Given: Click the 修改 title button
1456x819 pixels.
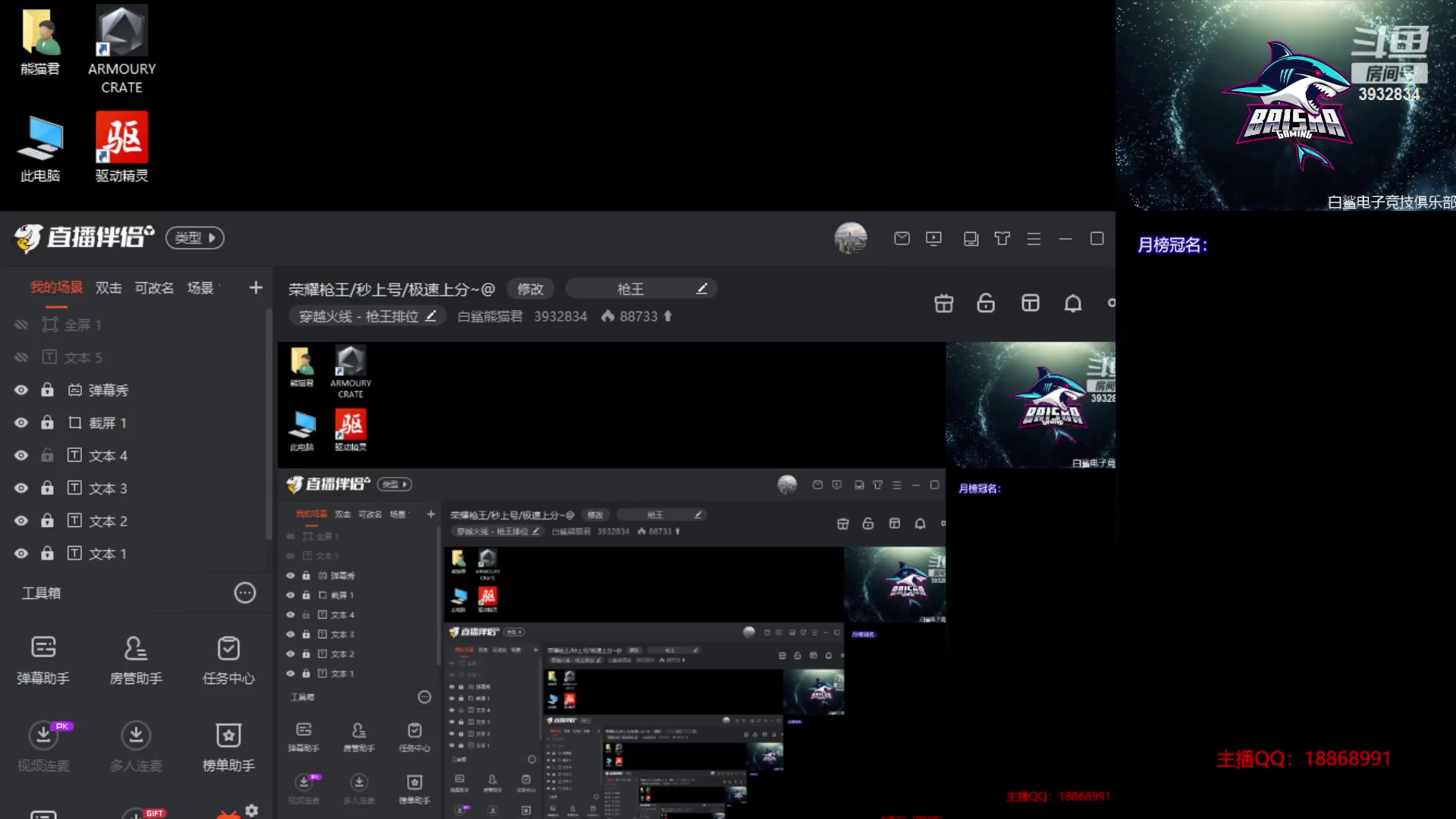Looking at the screenshot, I should (530, 289).
